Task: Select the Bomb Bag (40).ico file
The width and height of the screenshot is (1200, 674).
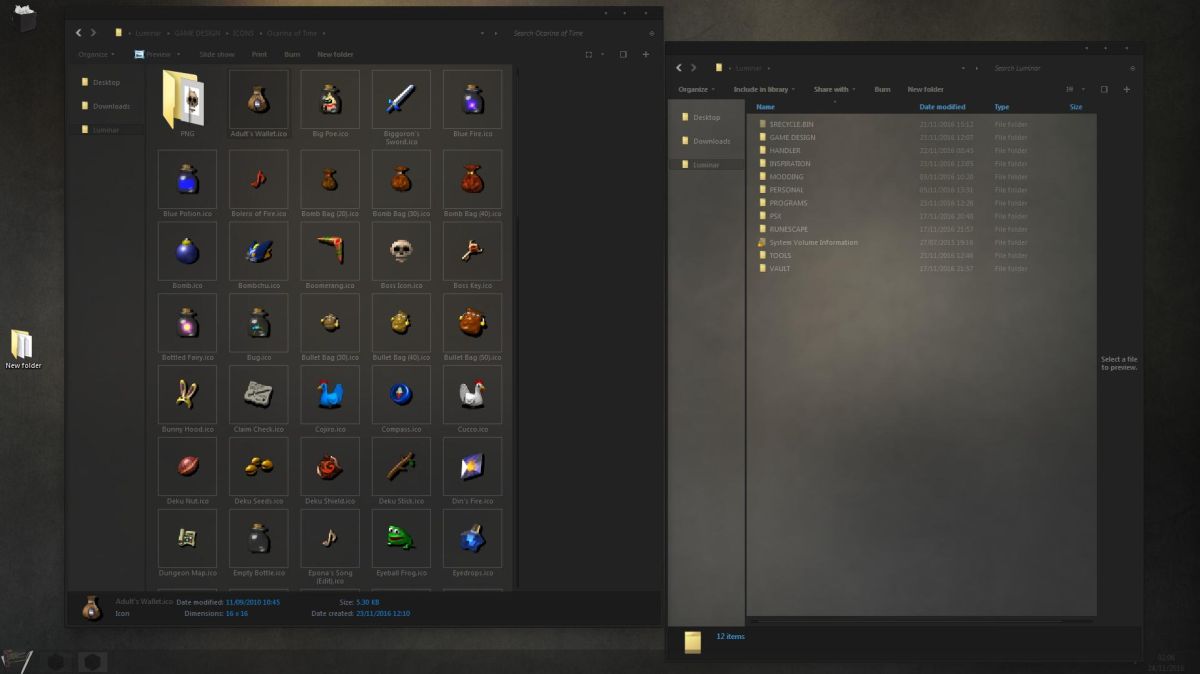Action: tap(472, 184)
